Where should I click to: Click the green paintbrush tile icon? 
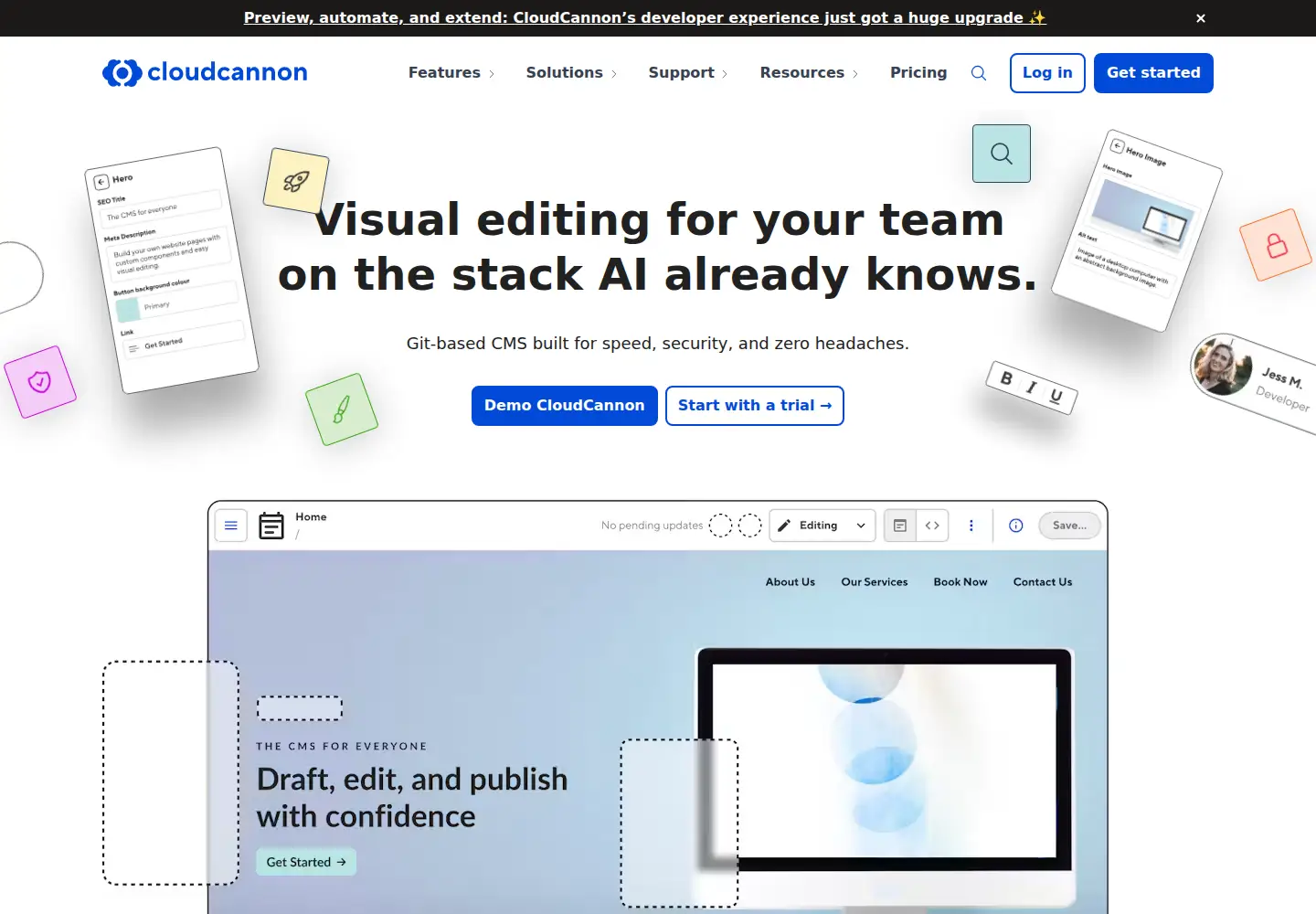(x=342, y=409)
